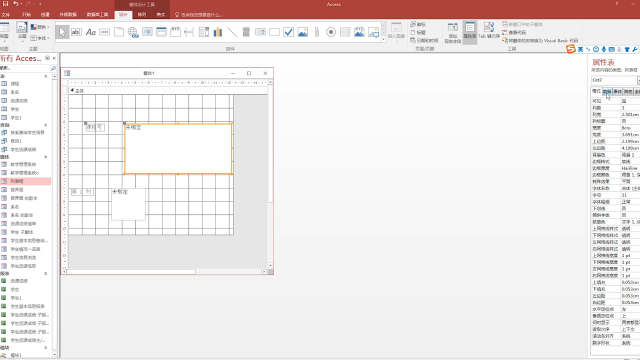Collapse the queries group in navigation pane
The width and height of the screenshot is (640, 360).
46,125
